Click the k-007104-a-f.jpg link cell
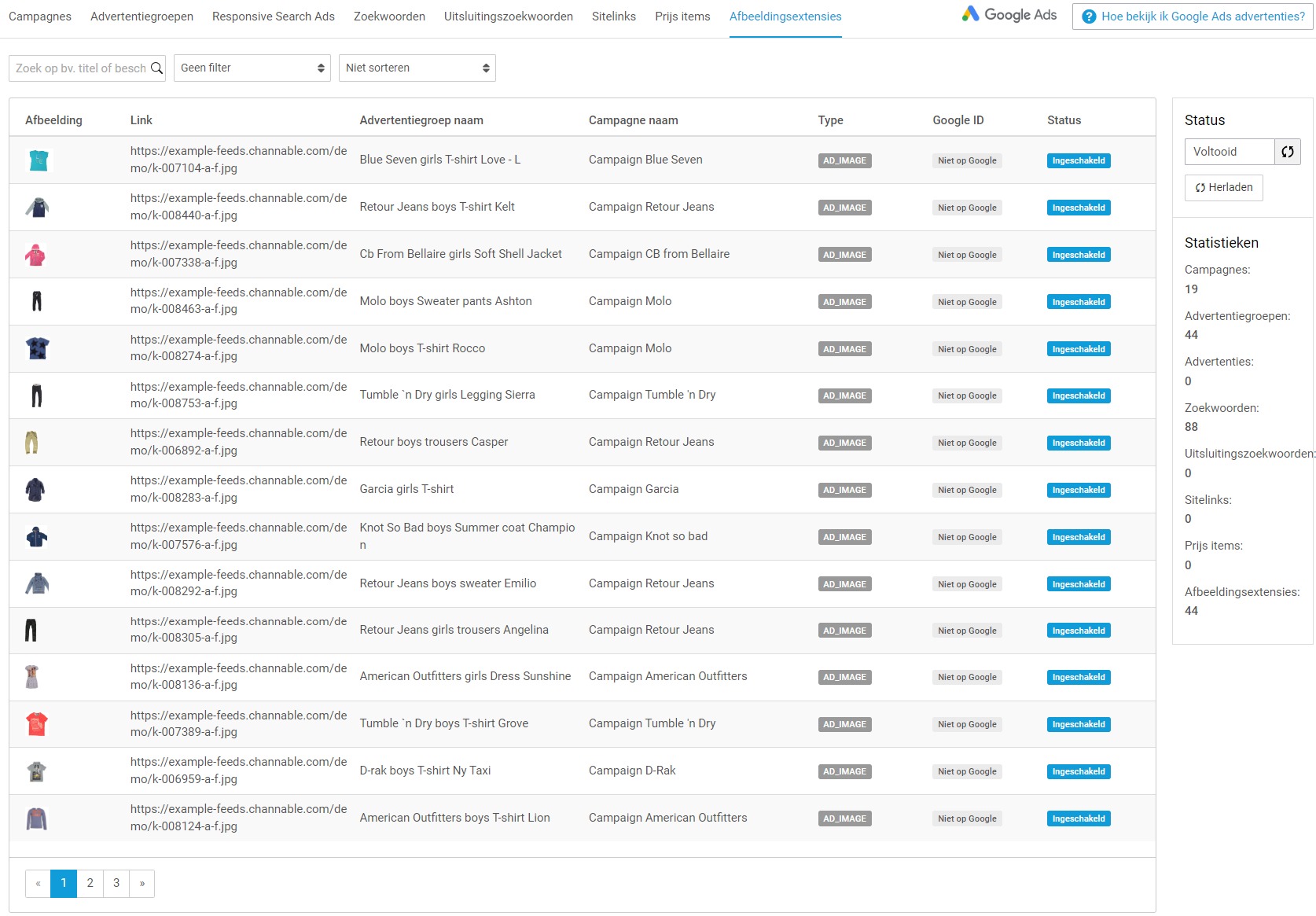This screenshot has height=916, width=1316. tap(239, 160)
